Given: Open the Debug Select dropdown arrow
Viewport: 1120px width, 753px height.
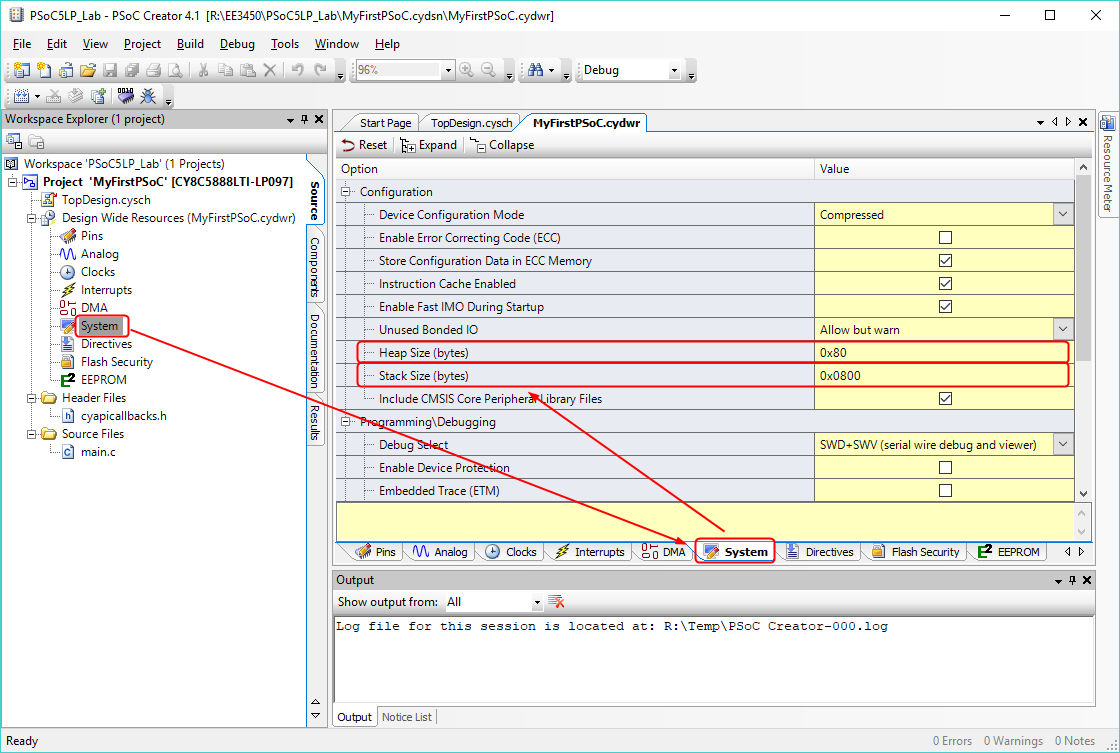Looking at the screenshot, I should tap(1062, 445).
